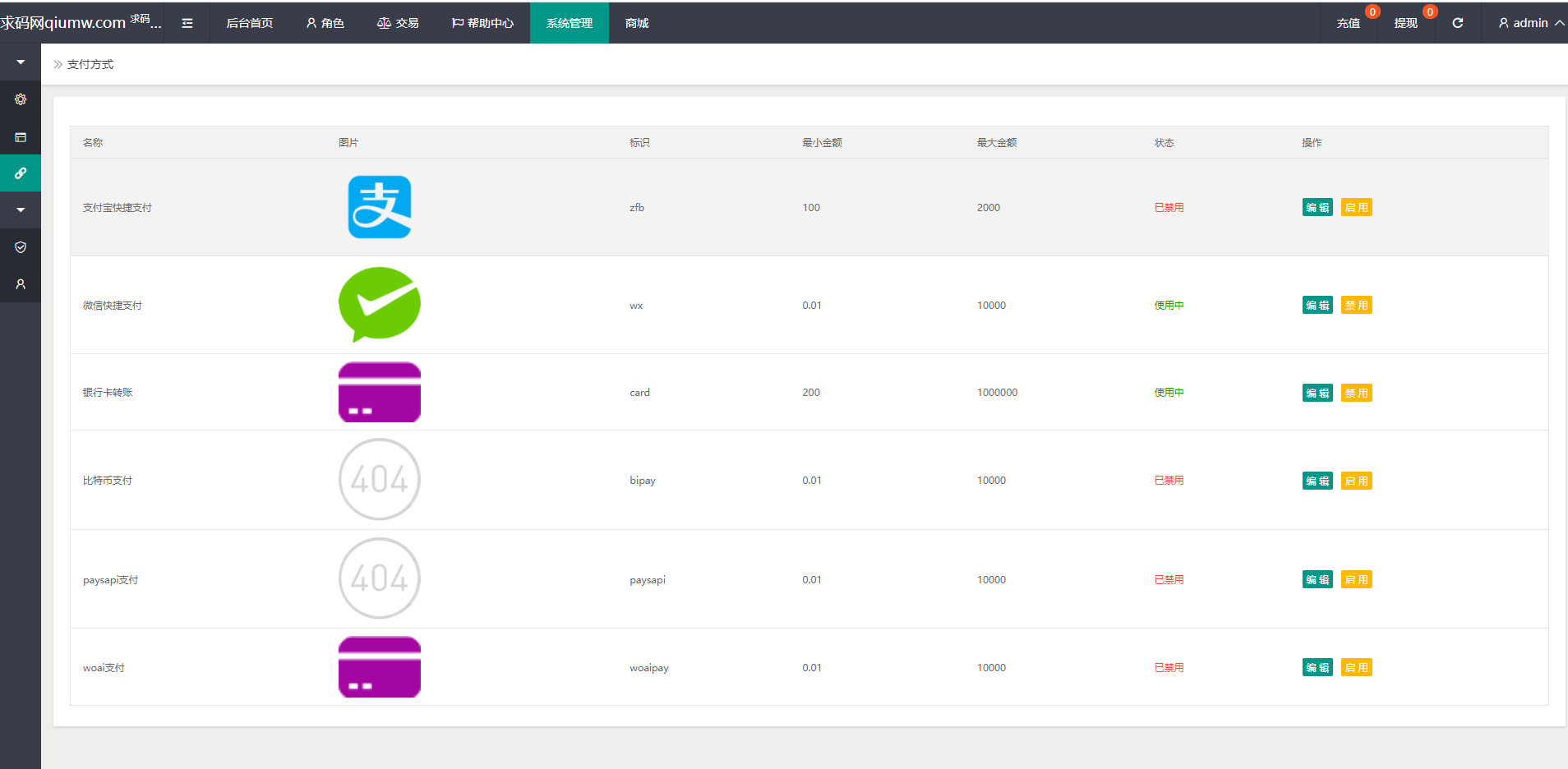Edit the paysapi支付 payment method
1568x769 pixels.
point(1317,579)
